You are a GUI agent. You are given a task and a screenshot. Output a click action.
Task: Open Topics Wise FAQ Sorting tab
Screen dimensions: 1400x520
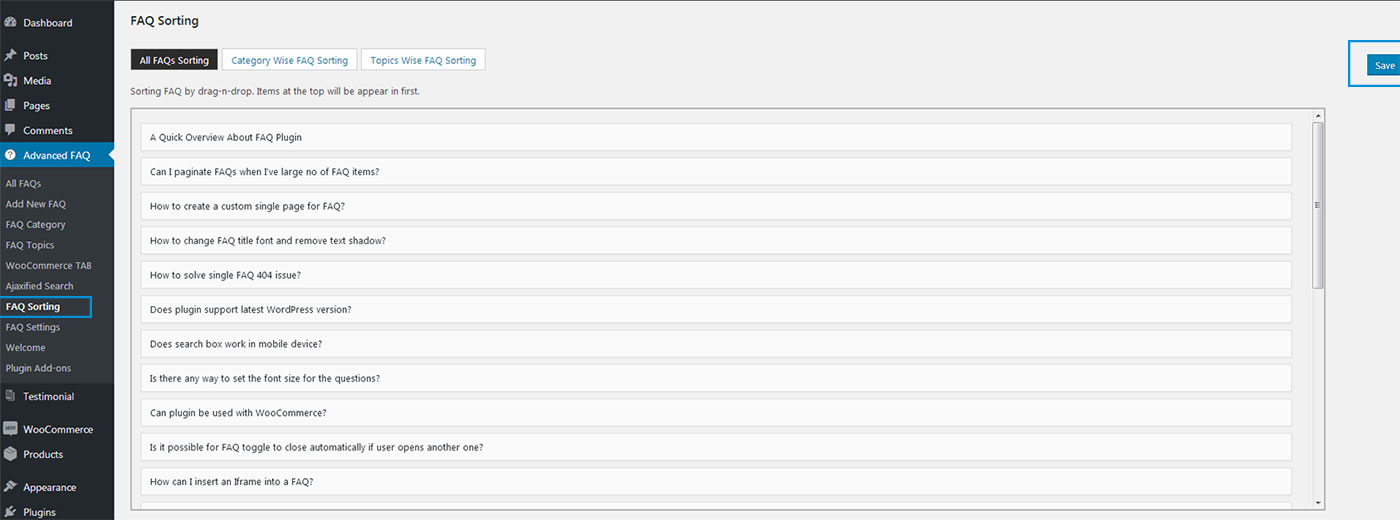423,60
